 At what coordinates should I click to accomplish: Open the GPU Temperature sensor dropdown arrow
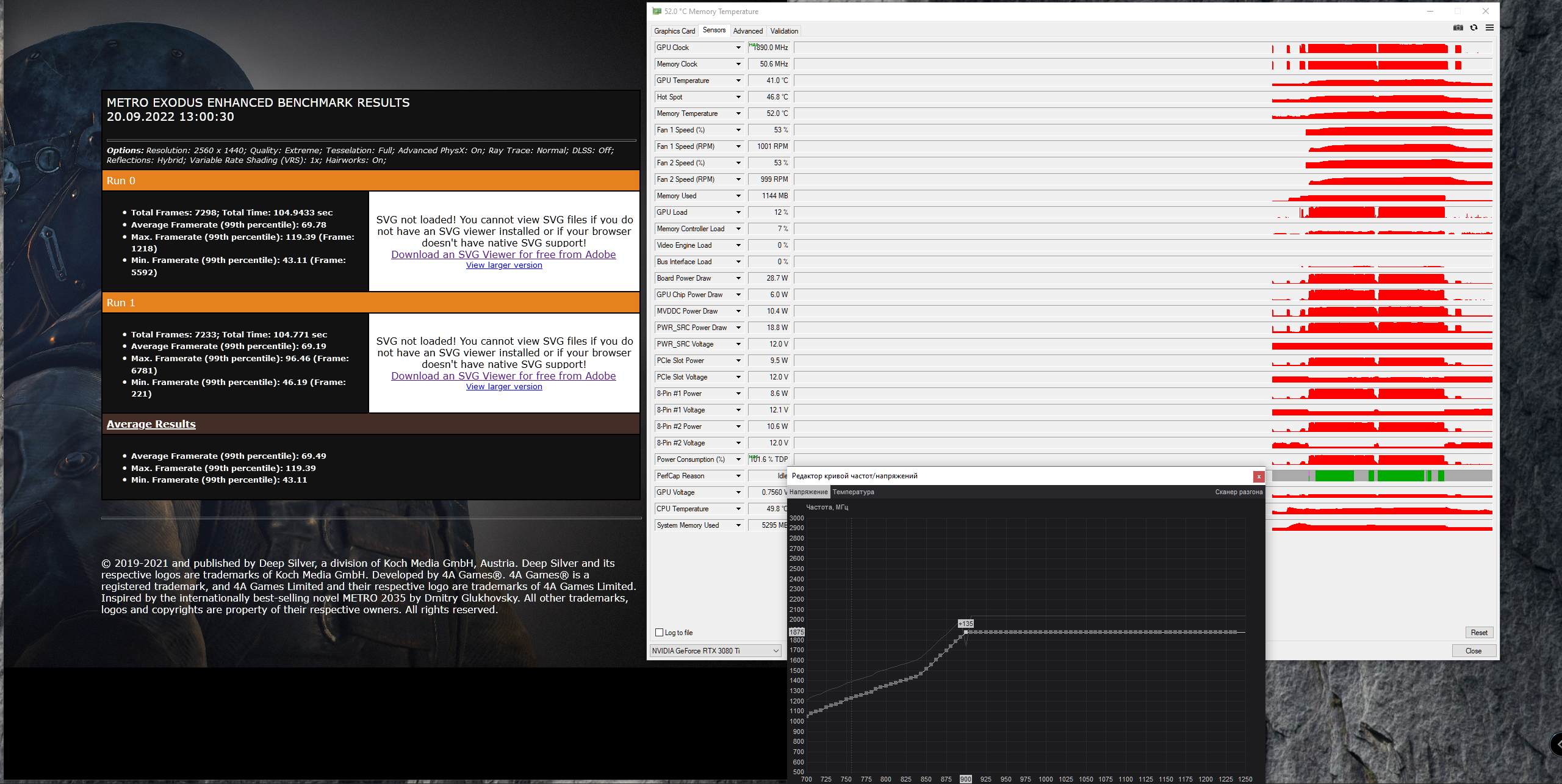tap(738, 81)
